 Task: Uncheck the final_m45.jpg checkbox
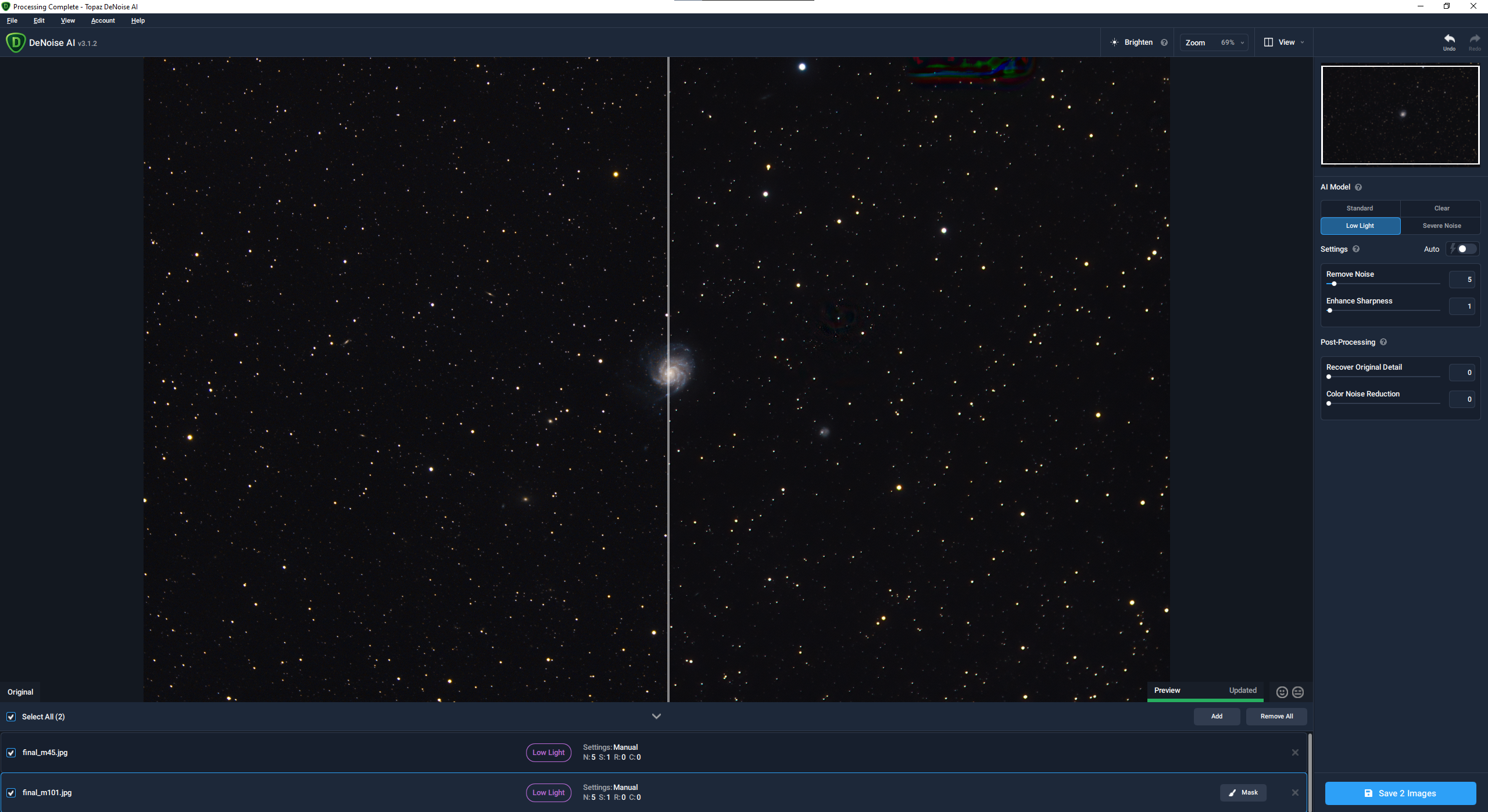click(11, 752)
